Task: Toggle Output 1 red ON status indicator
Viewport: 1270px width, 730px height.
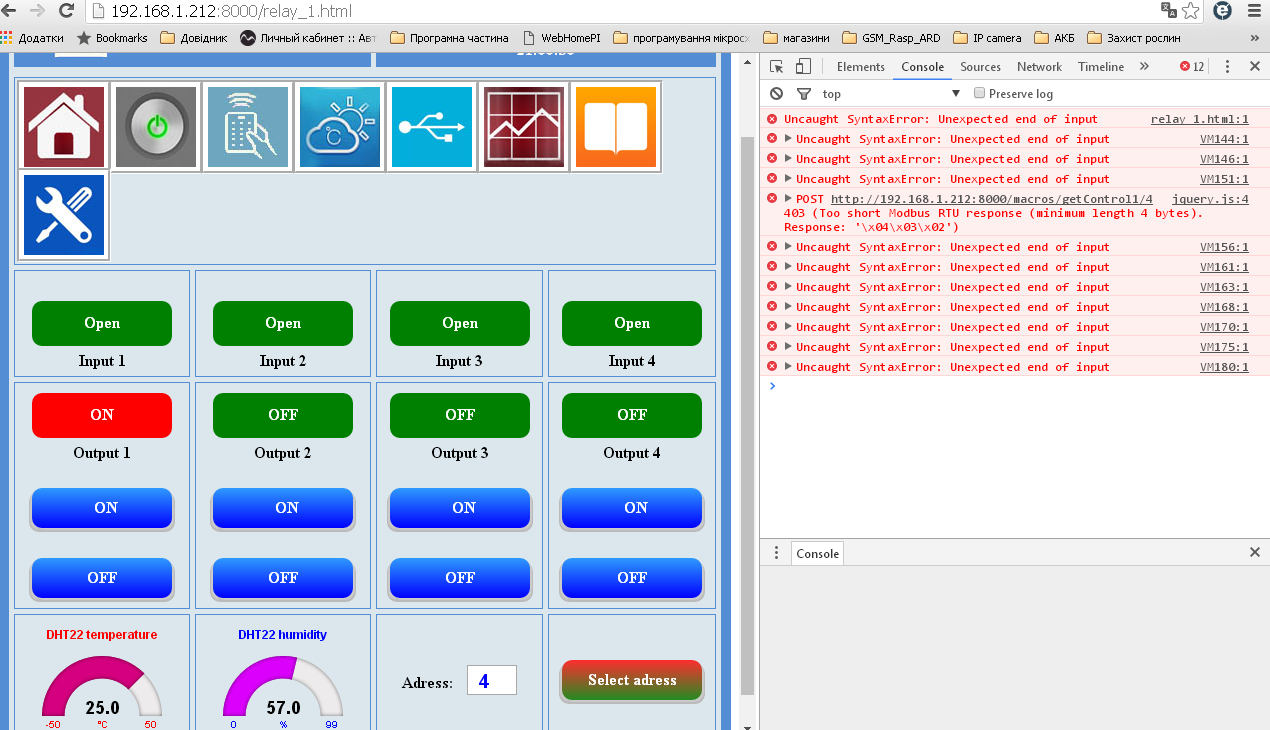Action: [x=102, y=415]
